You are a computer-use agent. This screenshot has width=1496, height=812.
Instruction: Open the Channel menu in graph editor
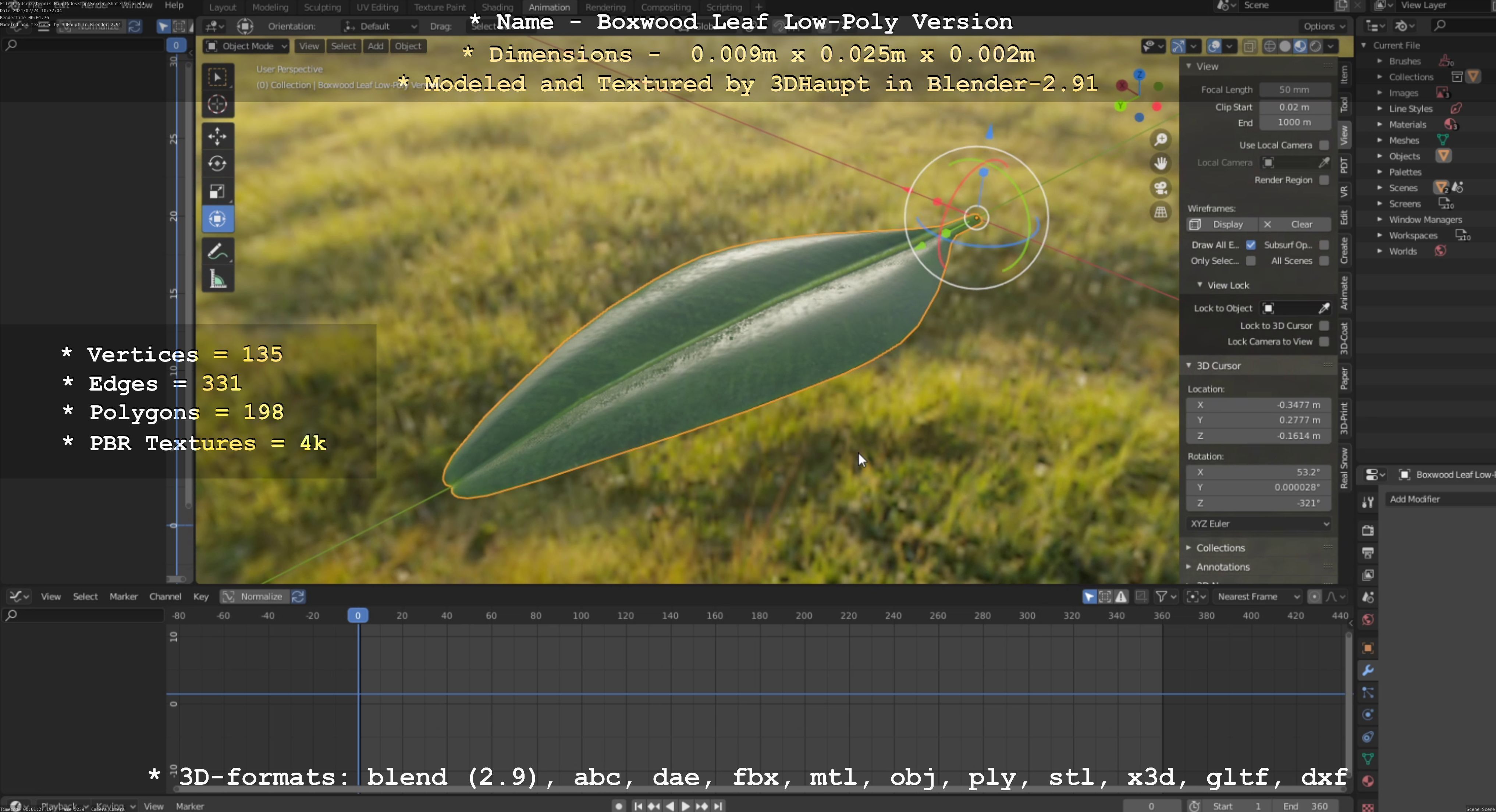tap(165, 596)
